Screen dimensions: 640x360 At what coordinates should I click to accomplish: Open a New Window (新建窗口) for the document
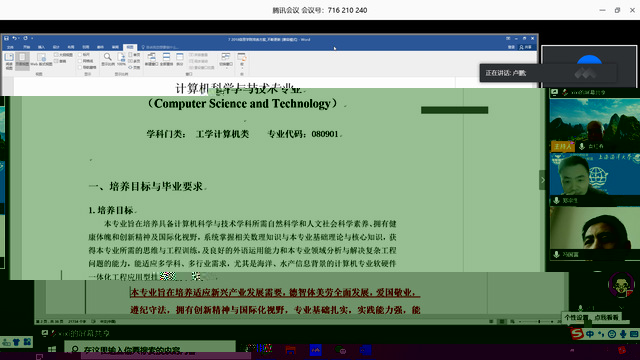point(151,59)
